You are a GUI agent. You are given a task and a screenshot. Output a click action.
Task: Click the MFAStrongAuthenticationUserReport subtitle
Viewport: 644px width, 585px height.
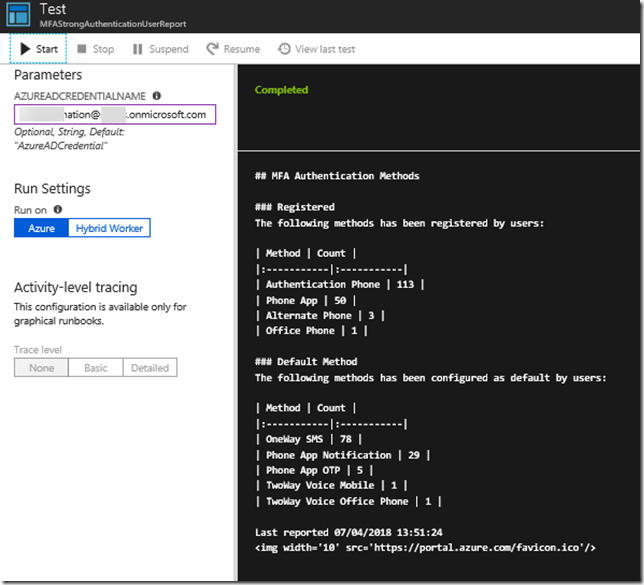(113, 24)
